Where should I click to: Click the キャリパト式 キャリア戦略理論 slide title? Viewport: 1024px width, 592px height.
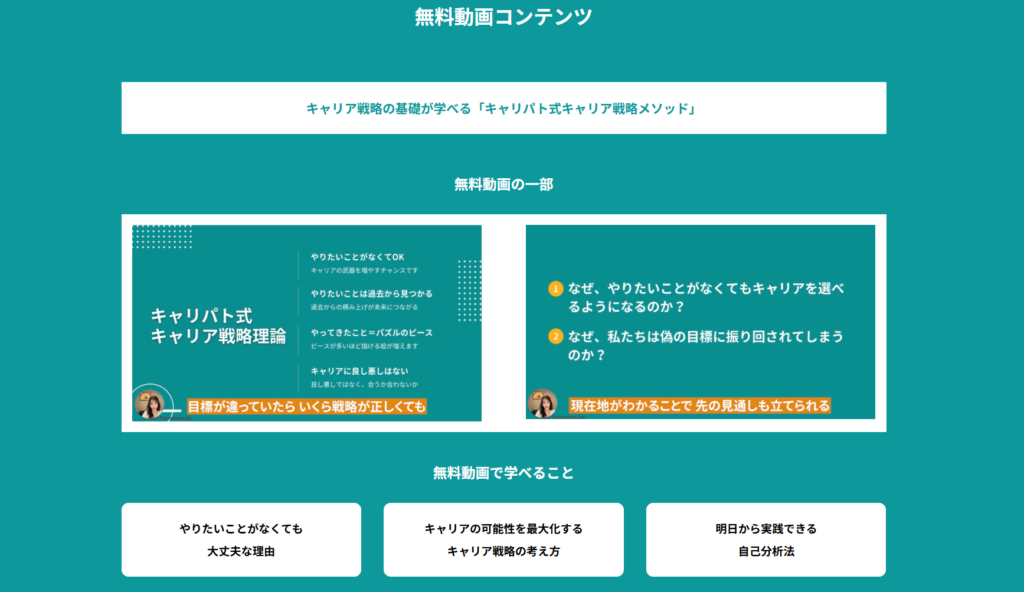218,326
